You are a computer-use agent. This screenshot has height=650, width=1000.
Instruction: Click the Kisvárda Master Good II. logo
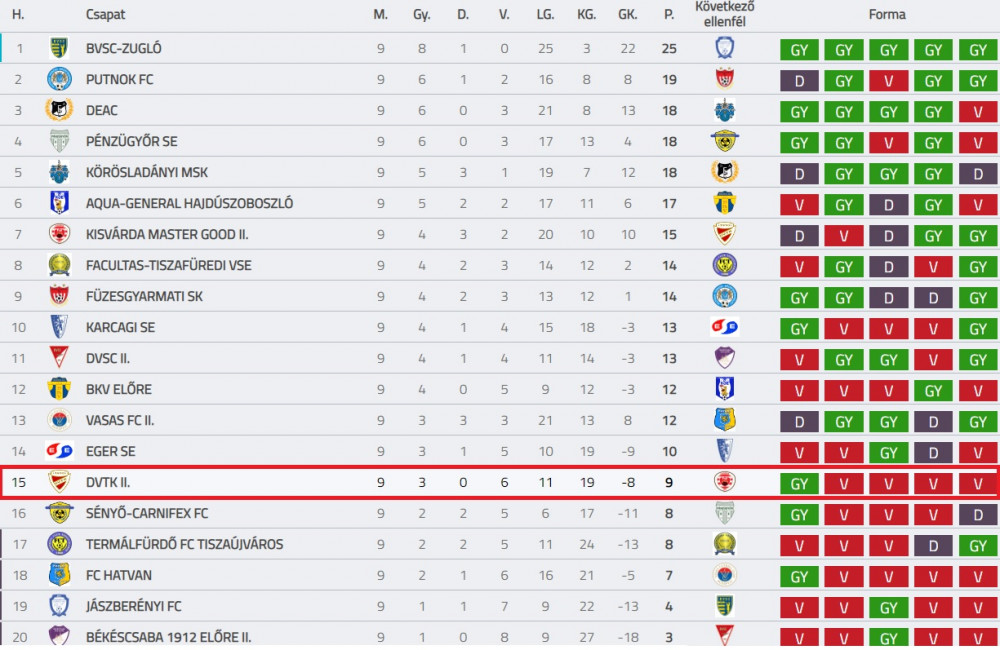(59, 234)
